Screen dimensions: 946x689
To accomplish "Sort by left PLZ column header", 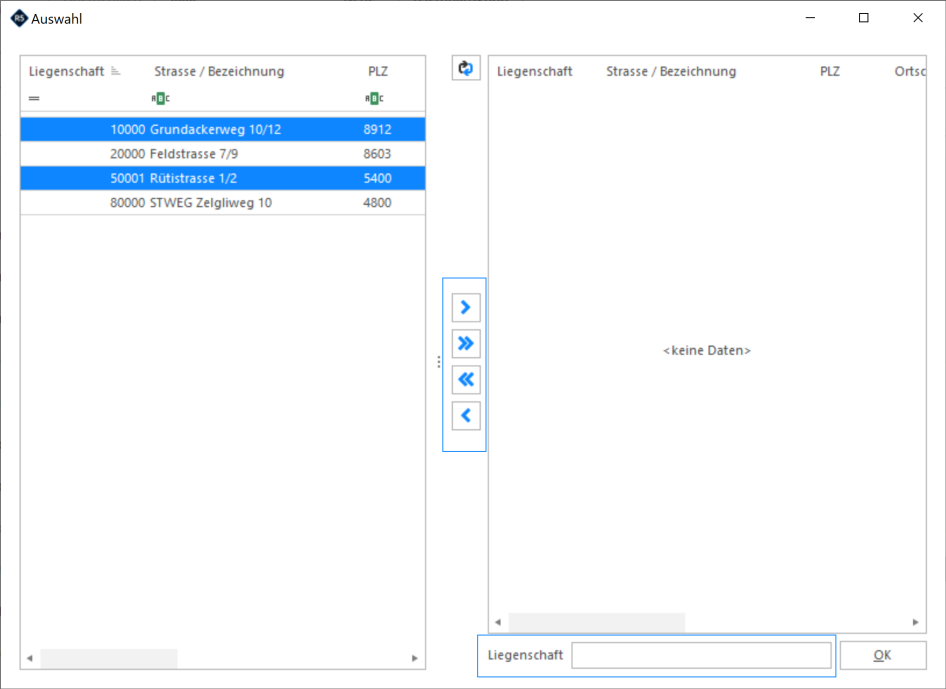I will (378, 71).
